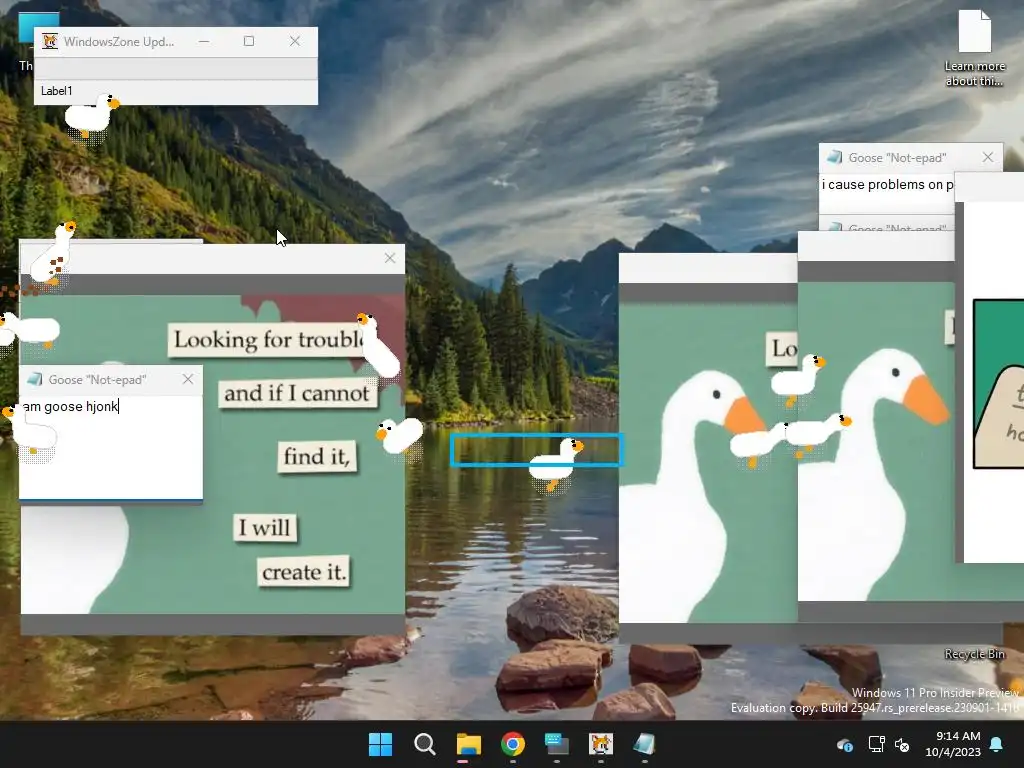Close the 'Looking for trouble' goose image window
Viewport: 1024px width, 768px height.
click(x=390, y=258)
